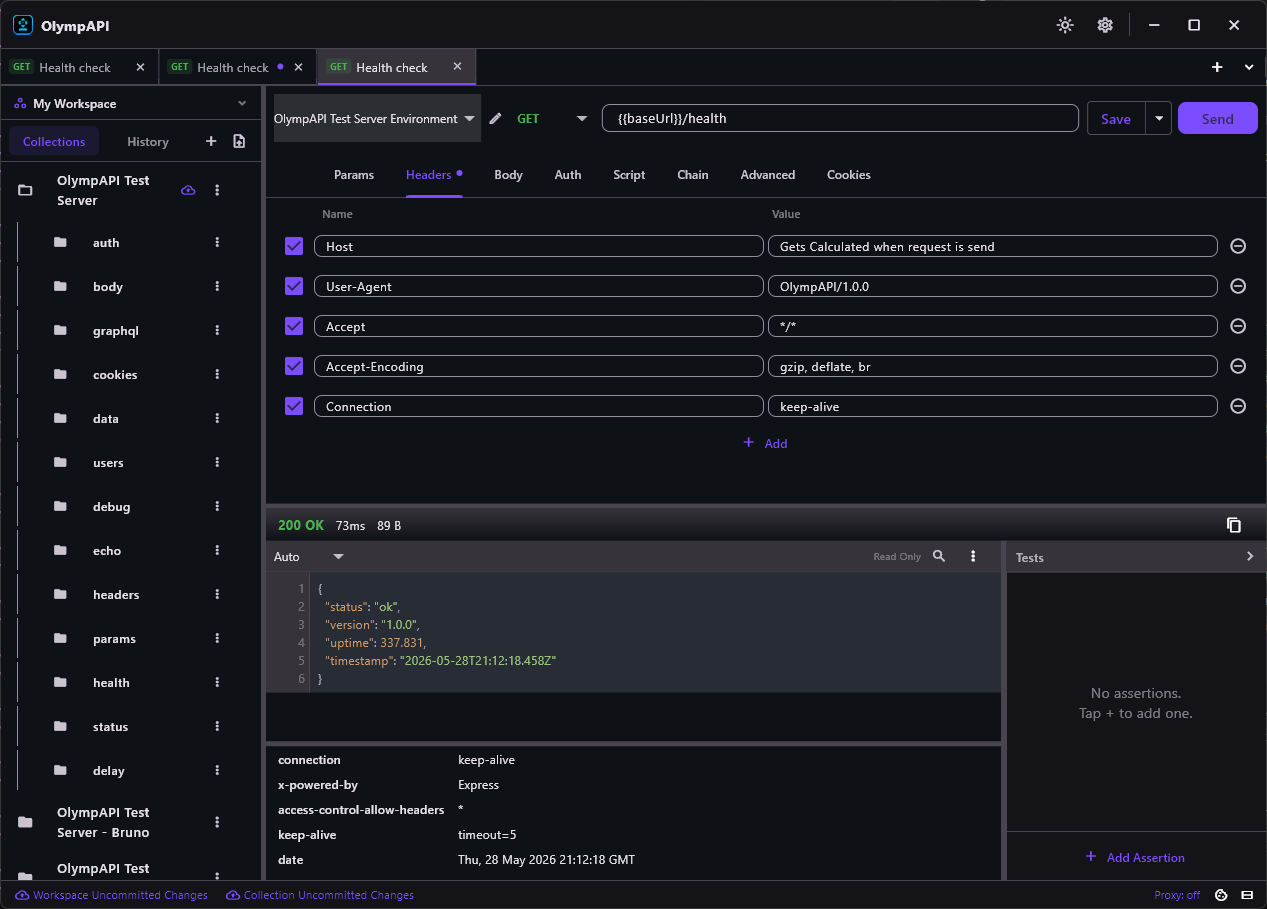Uncheck the Host header checkbox

click(x=294, y=246)
